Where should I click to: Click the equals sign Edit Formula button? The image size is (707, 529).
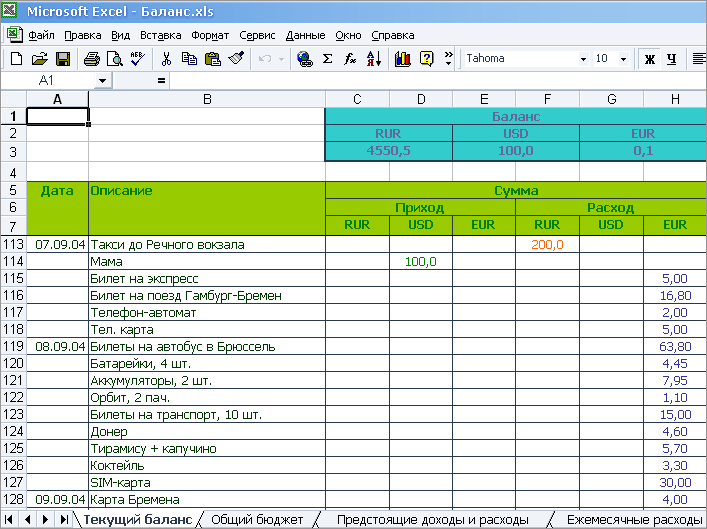coord(161,81)
